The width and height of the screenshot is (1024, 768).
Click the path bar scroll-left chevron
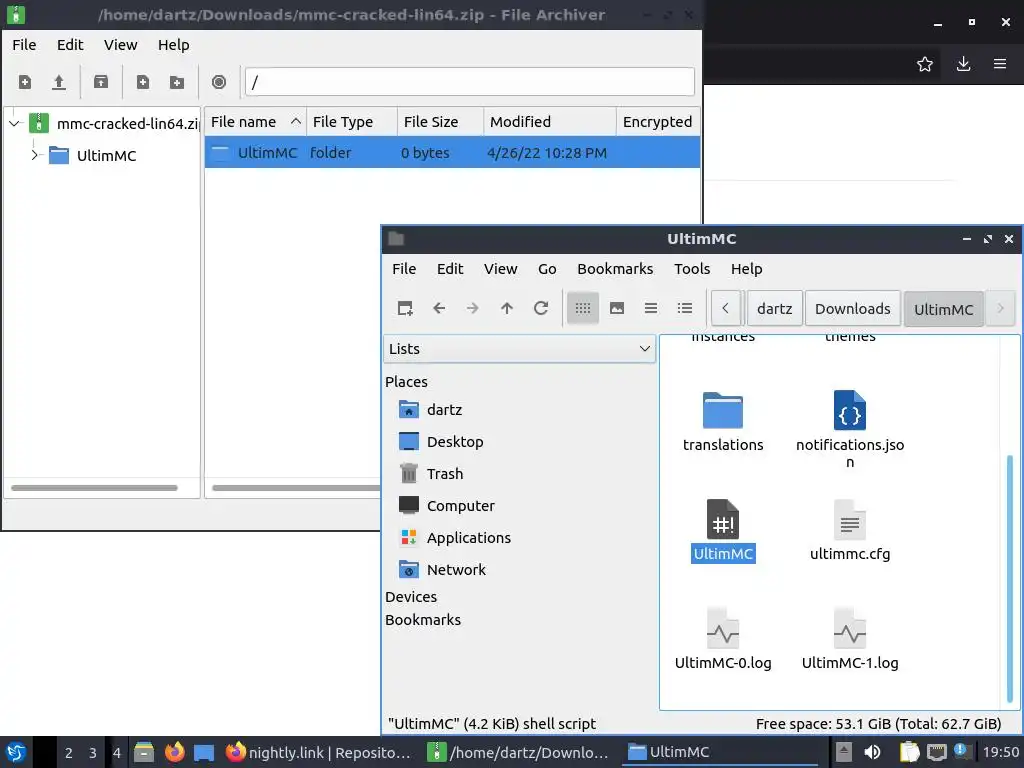click(726, 308)
